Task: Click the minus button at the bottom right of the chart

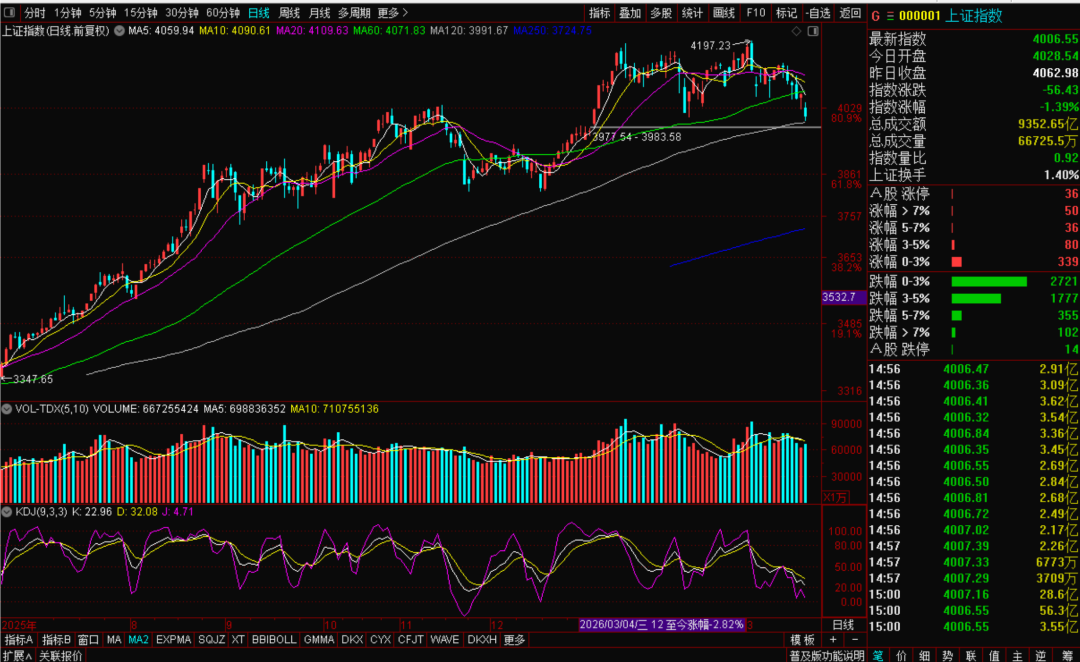Action: coord(854,639)
